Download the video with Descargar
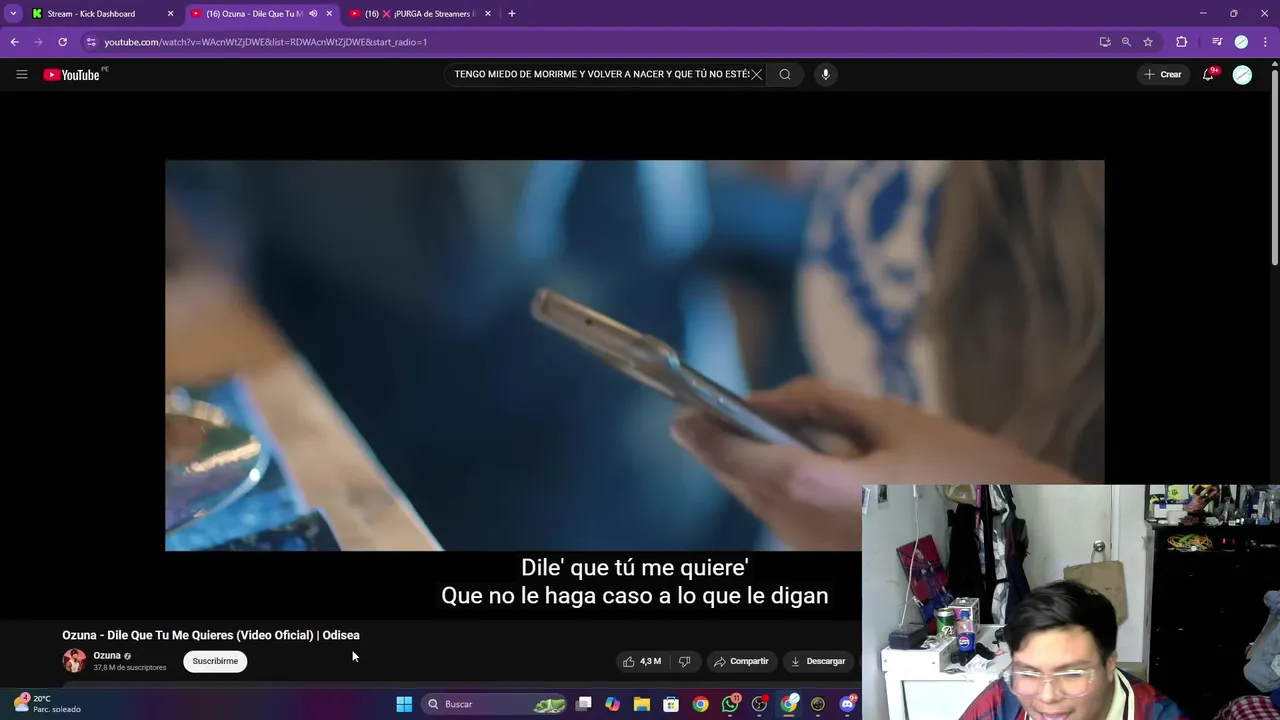The image size is (1280, 720). click(818, 661)
